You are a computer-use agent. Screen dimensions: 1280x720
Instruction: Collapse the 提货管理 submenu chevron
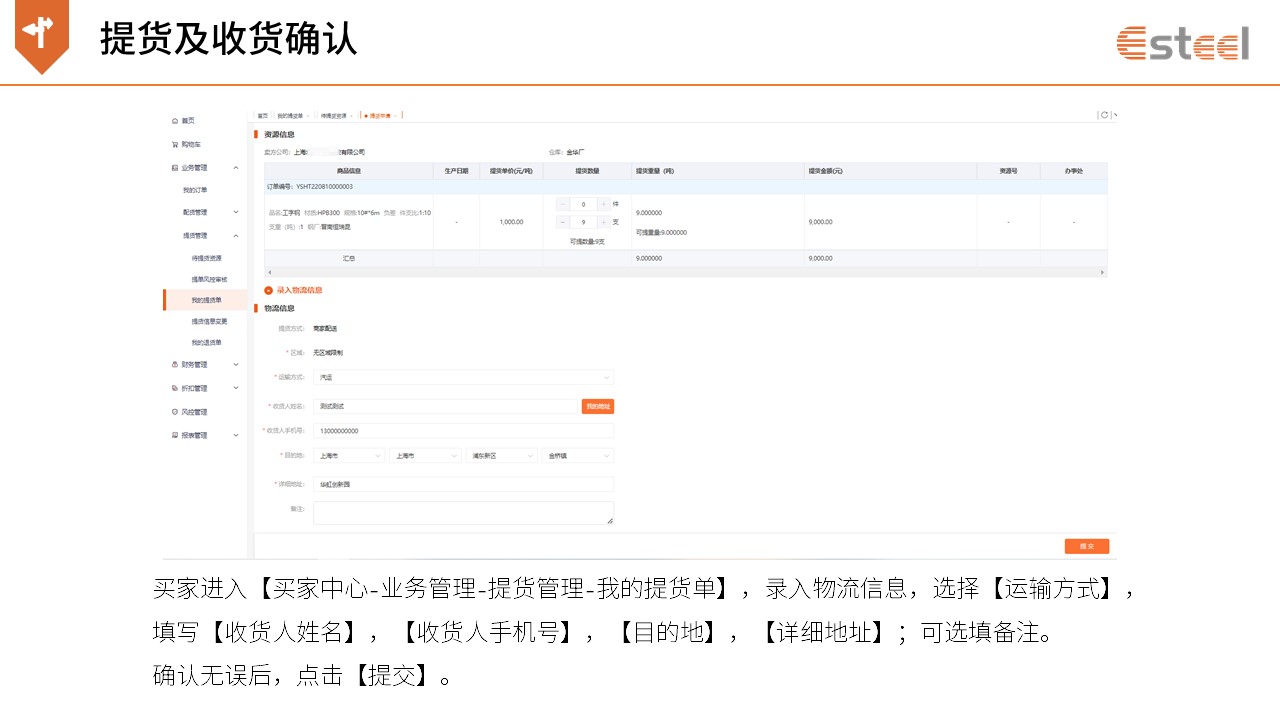(x=236, y=236)
